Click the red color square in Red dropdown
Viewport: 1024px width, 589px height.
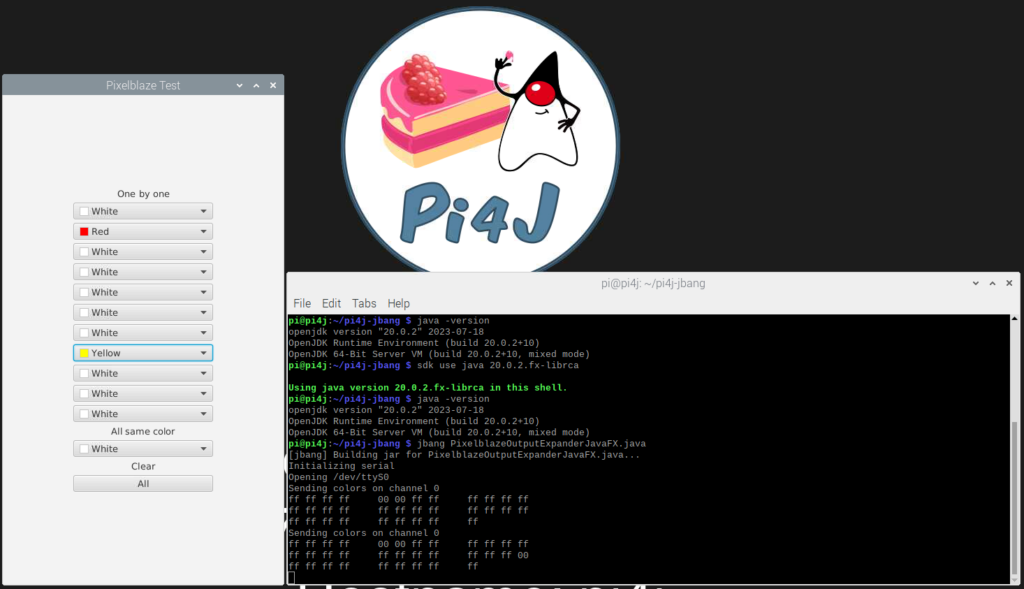click(x=84, y=232)
